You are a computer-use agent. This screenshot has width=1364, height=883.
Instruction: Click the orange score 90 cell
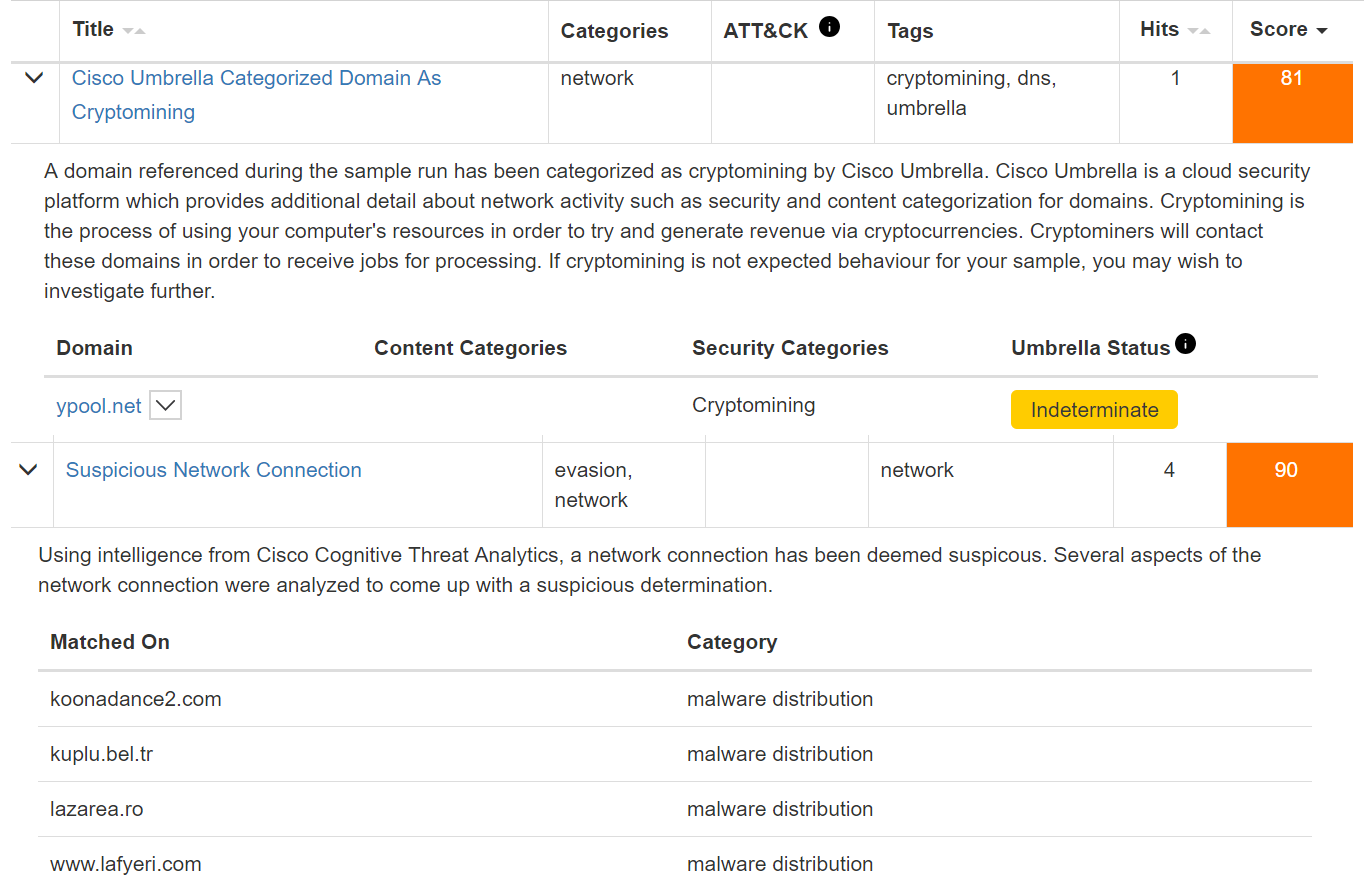(1286, 485)
